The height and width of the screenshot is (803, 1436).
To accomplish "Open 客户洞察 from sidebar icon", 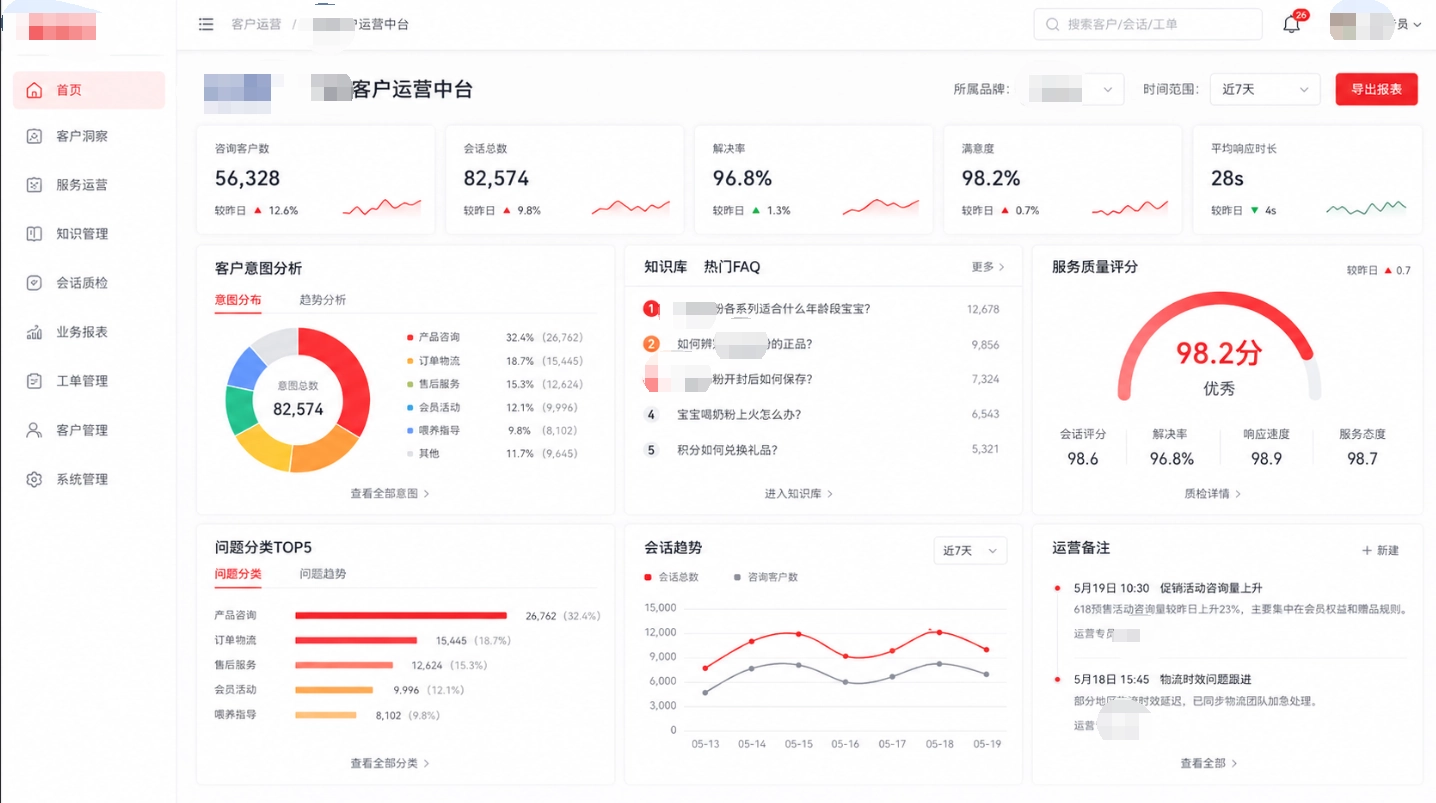I will point(34,136).
